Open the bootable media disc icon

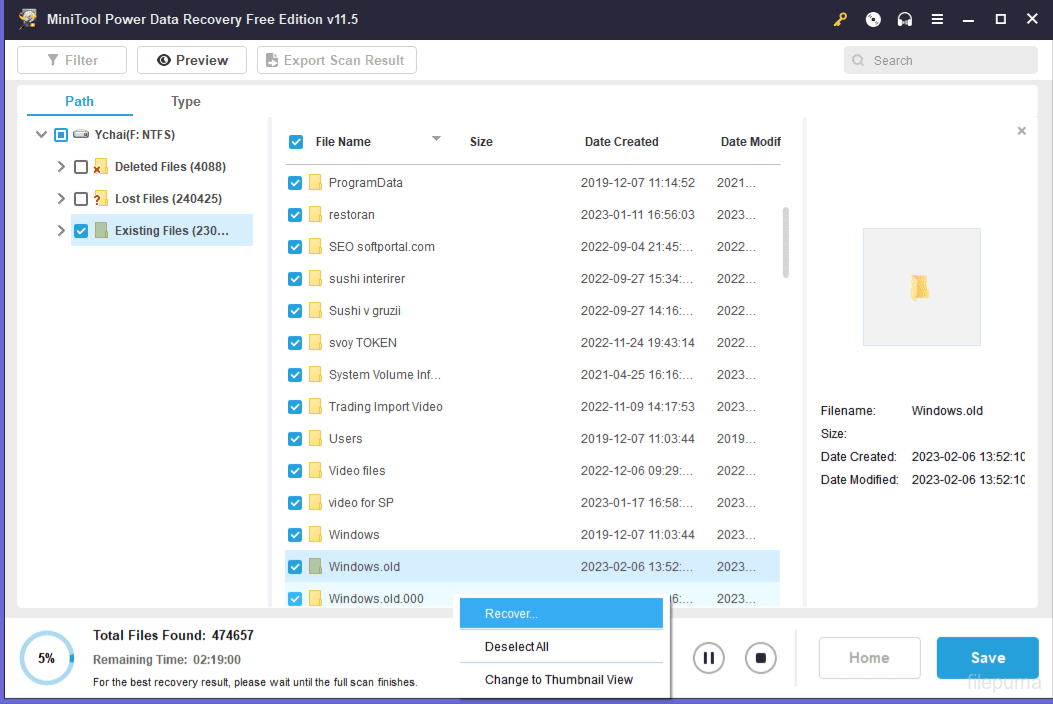(x=873, y=19)
